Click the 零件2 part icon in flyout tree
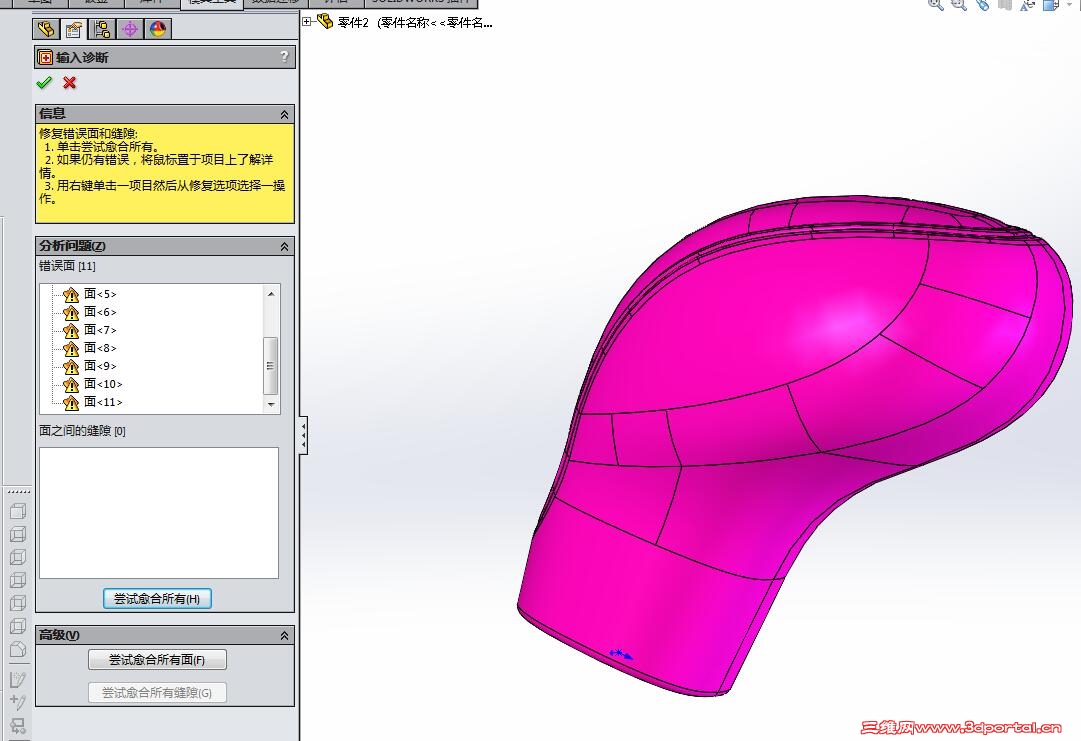1081x741 pixels. [325, 22]
